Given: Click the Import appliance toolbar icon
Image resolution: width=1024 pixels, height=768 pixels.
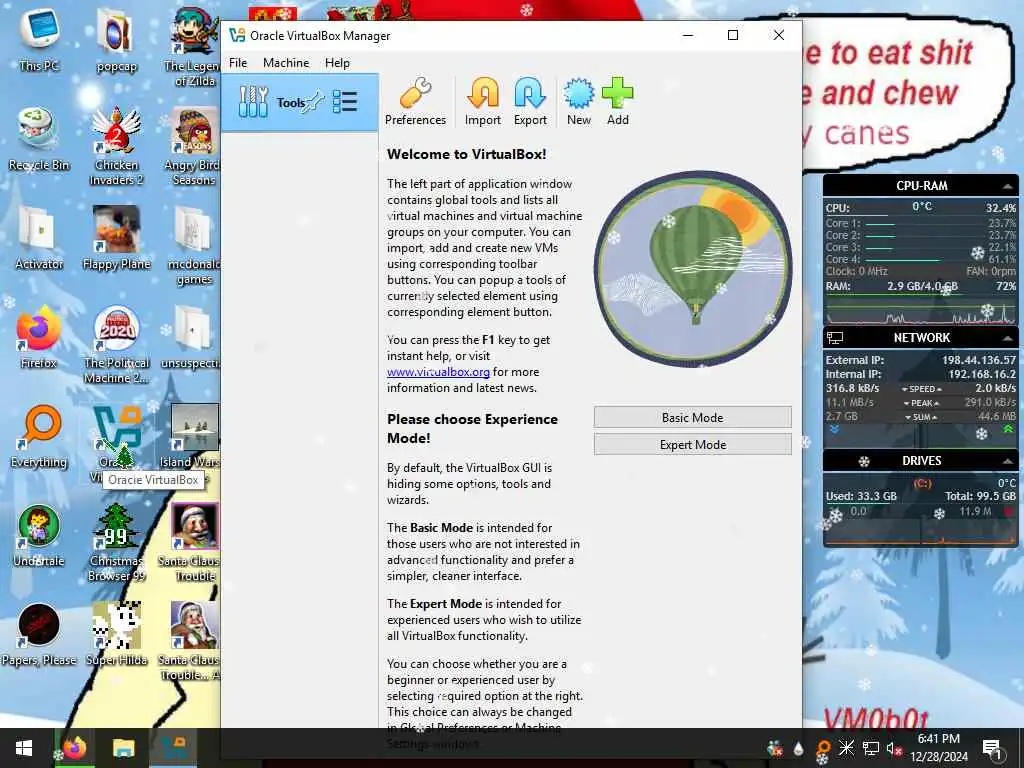Looking at the screenshot, I should 483,101.
